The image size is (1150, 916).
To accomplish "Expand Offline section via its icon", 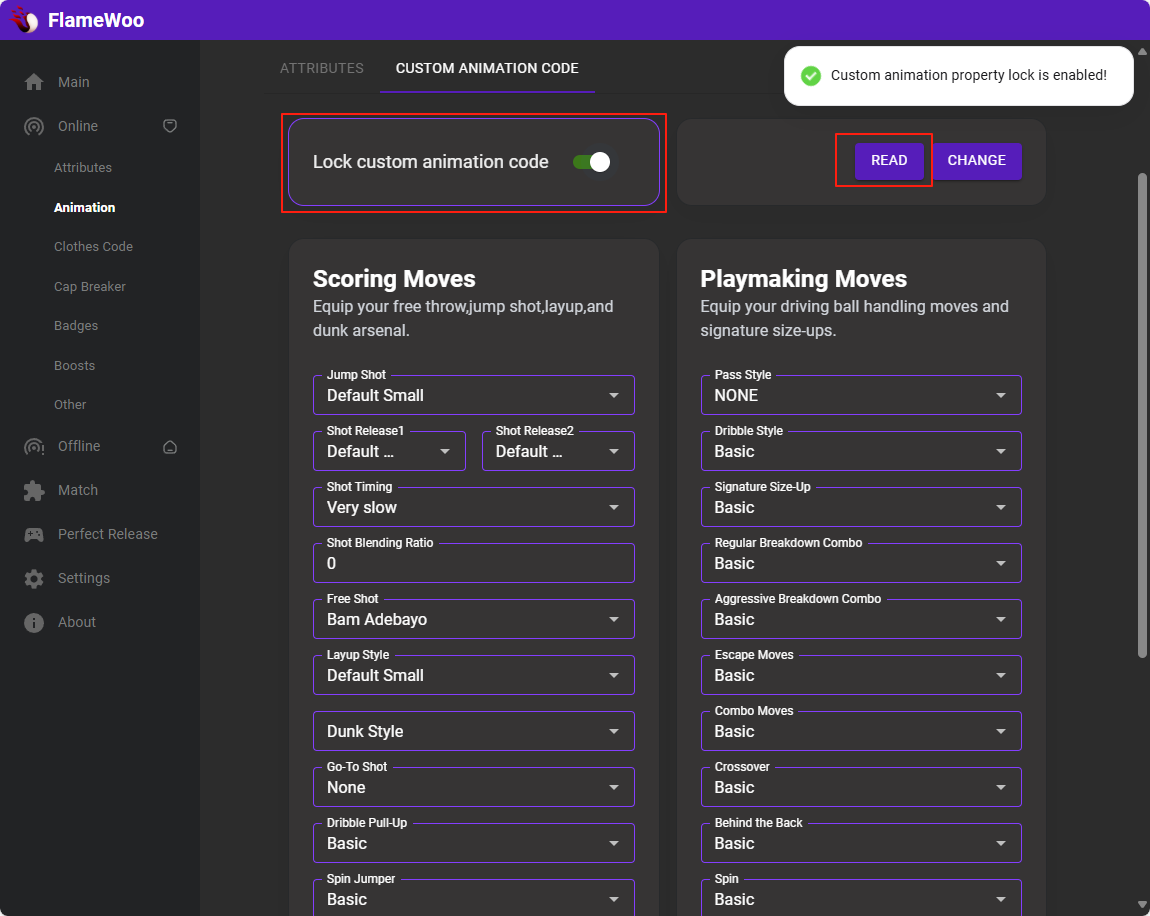I will pyautogui.click(x=169, y=447).
